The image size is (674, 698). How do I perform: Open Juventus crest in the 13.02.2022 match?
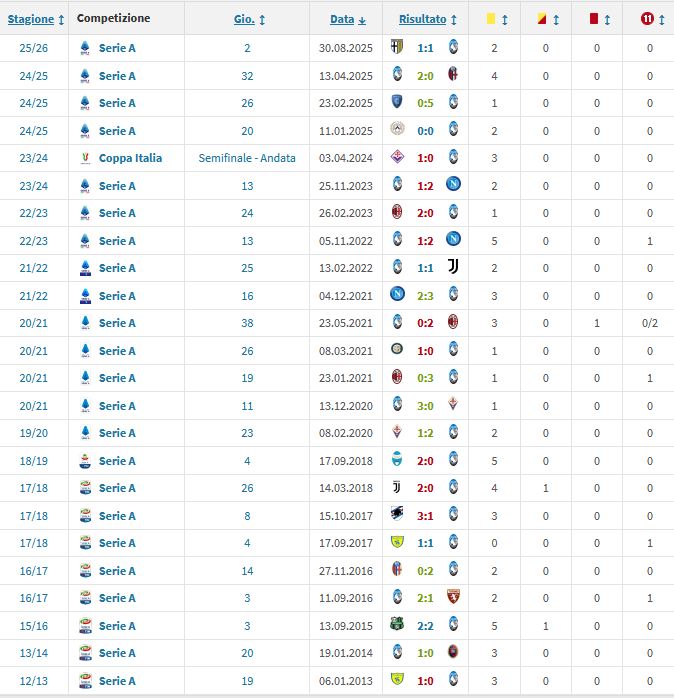453,268
